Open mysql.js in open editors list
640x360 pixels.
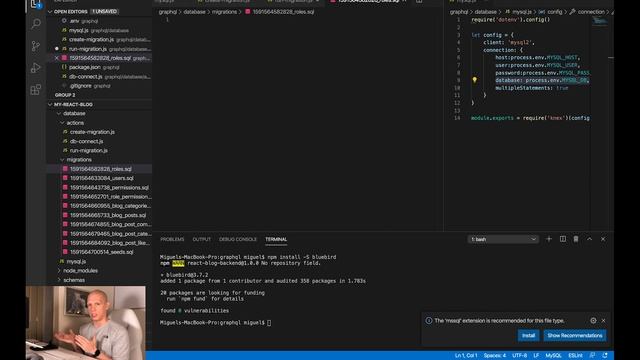pos(100,30)
